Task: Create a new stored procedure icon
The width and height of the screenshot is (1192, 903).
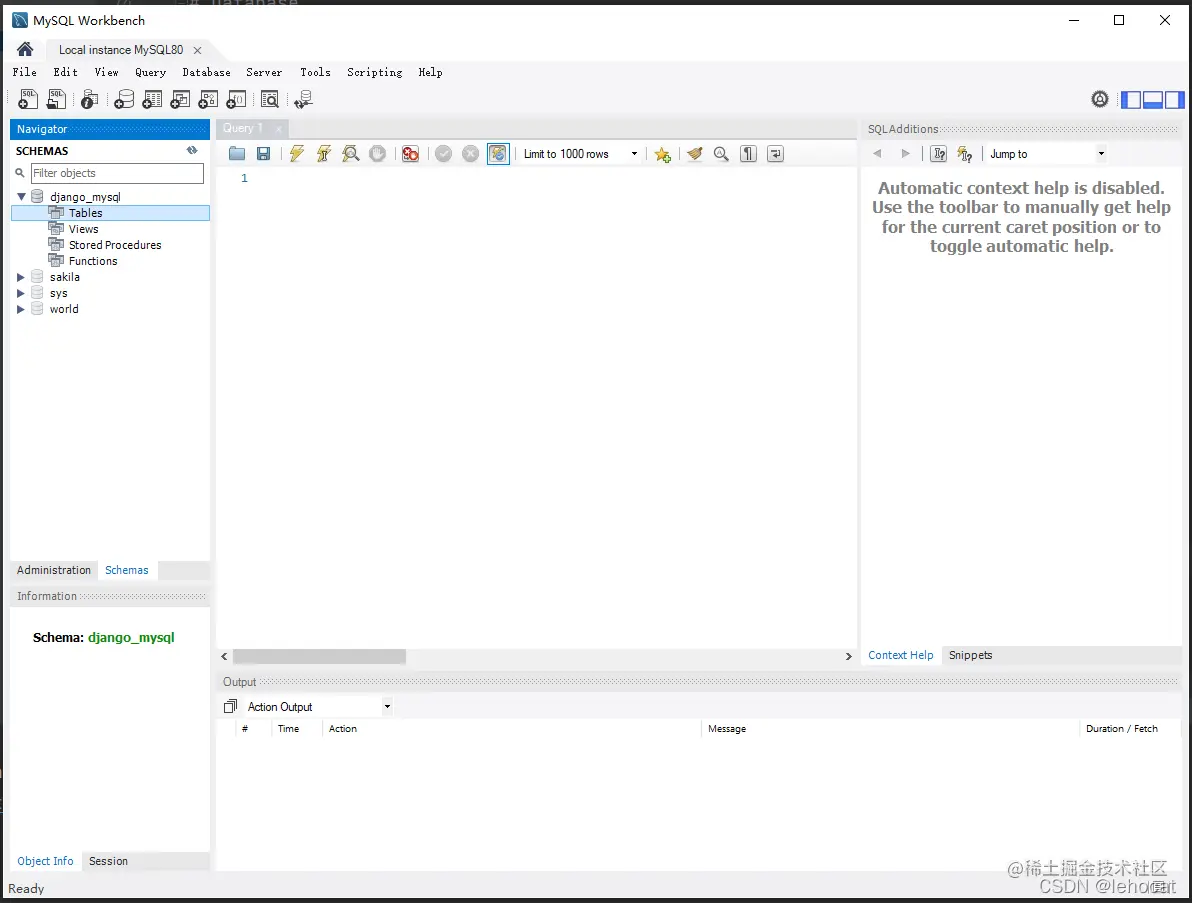Action: [x=208, y=99]
